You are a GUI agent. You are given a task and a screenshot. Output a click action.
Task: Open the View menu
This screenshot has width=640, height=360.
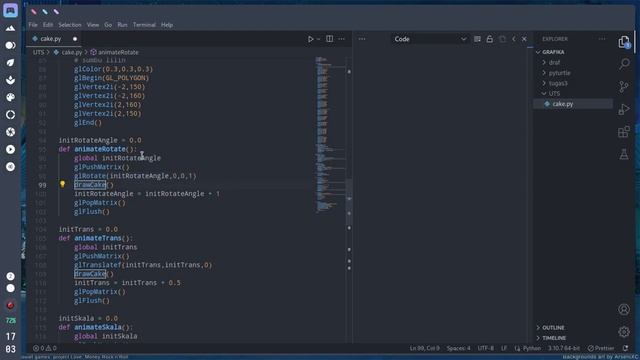93,25
